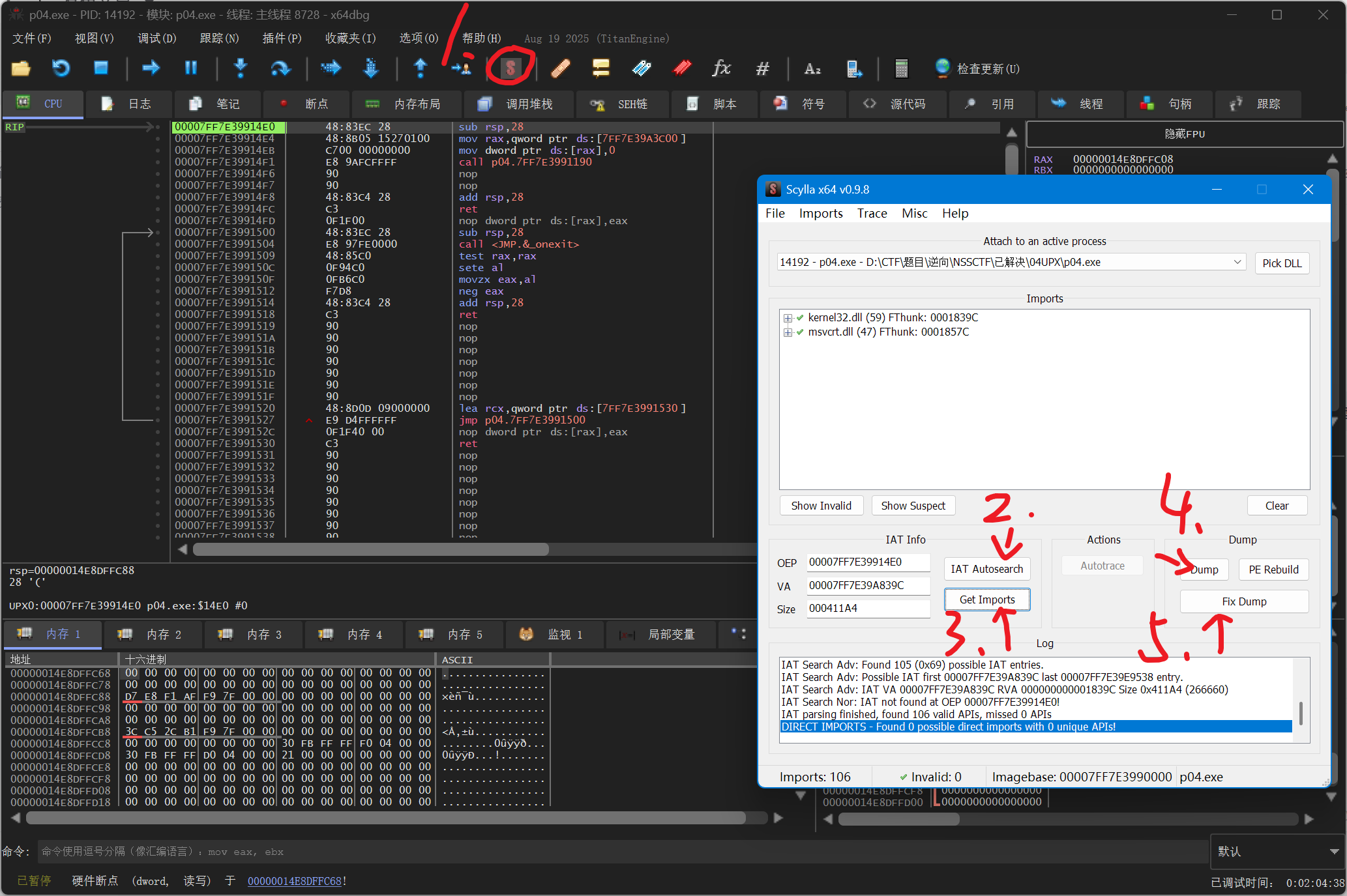Open the open-file folder icon
The height and width of the screenshot is (896, 1347).
click(21, 68)
